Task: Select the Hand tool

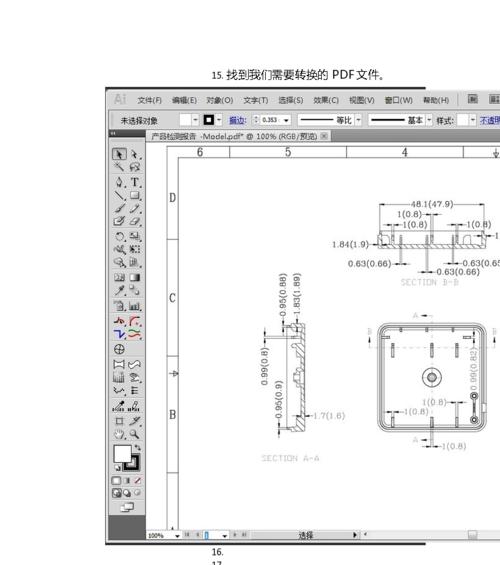Action: [119, 434]
